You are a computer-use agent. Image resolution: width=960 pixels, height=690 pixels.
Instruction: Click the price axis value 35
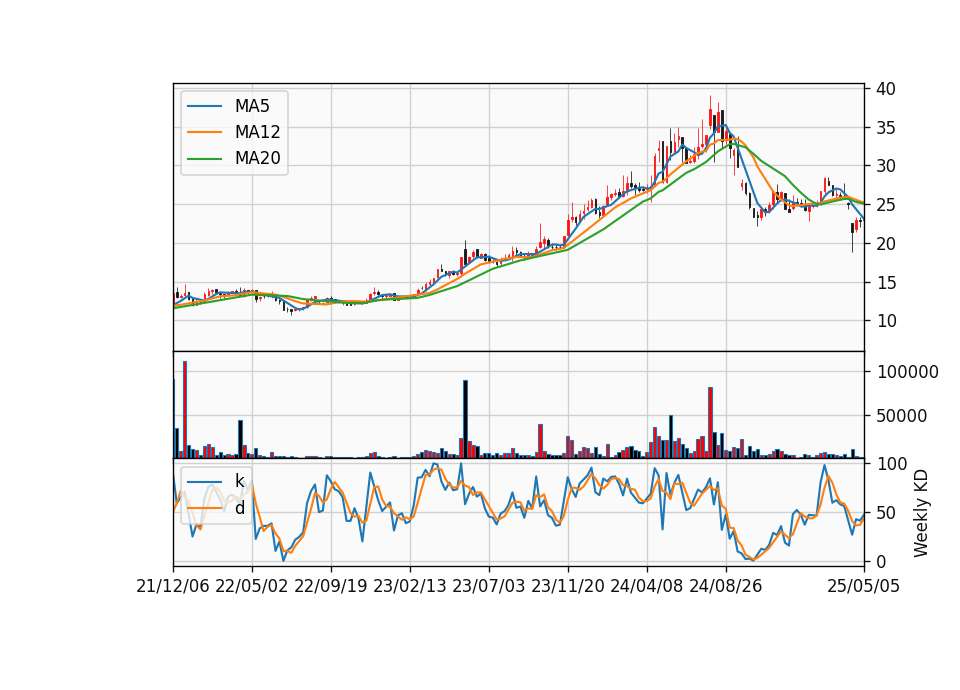click(886, 128)
